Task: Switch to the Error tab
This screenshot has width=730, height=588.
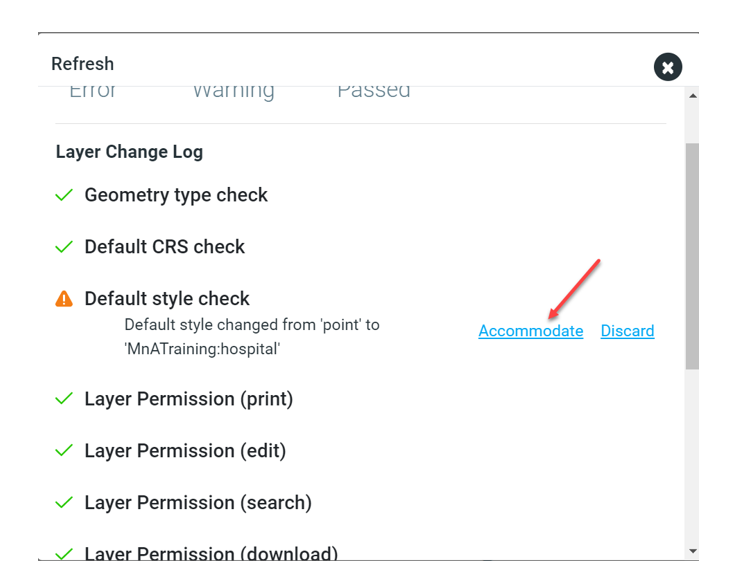Action: coord(93,91)
